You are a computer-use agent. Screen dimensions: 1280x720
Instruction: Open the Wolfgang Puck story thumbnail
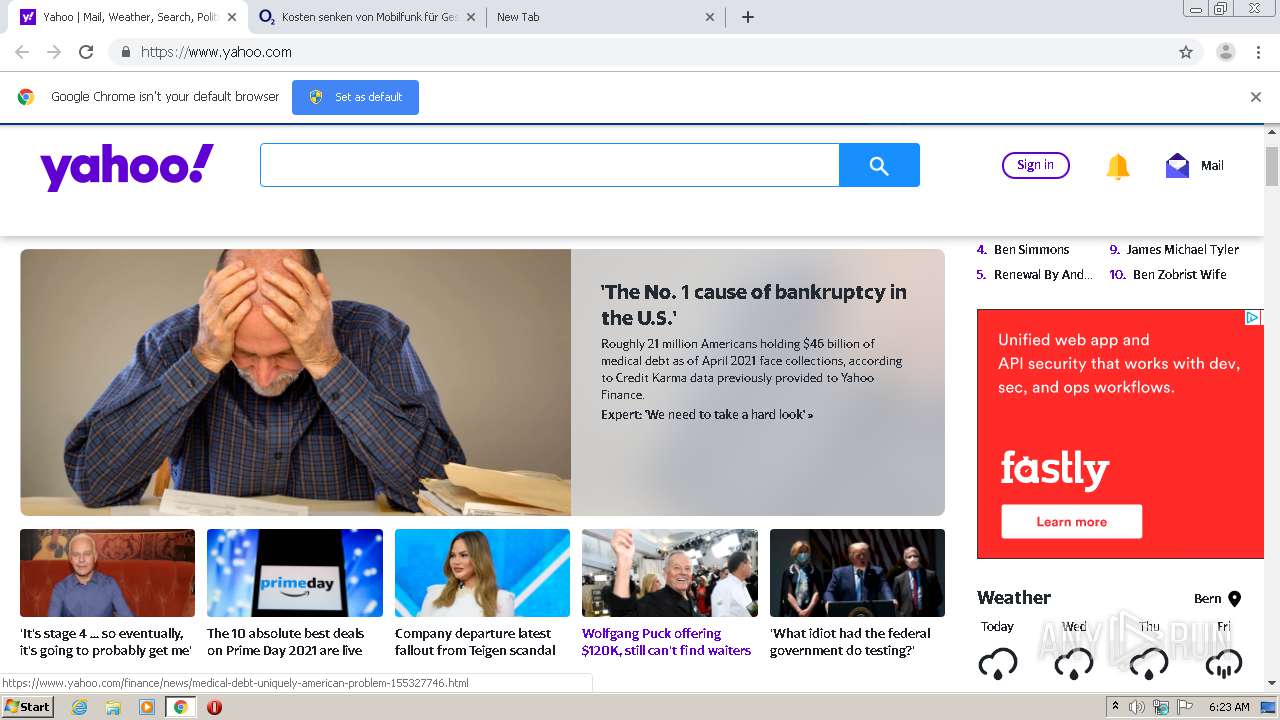tap(670, 573)
